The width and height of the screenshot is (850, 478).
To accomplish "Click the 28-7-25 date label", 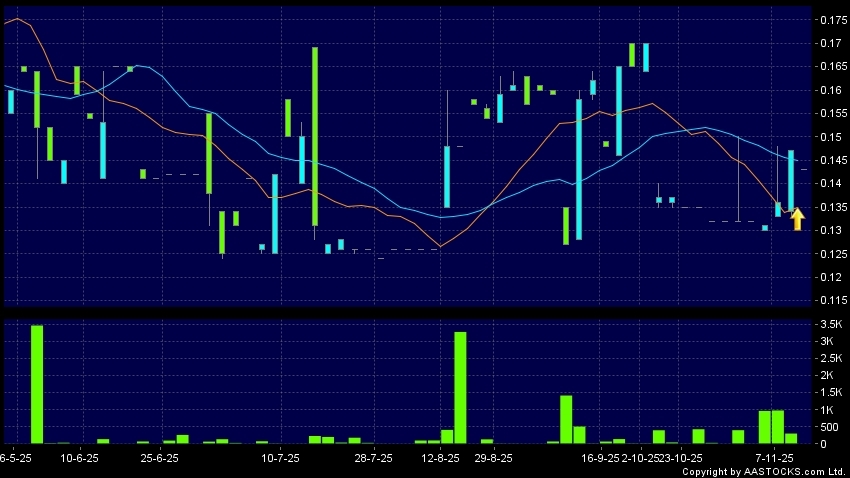I will tap(373, 457).
